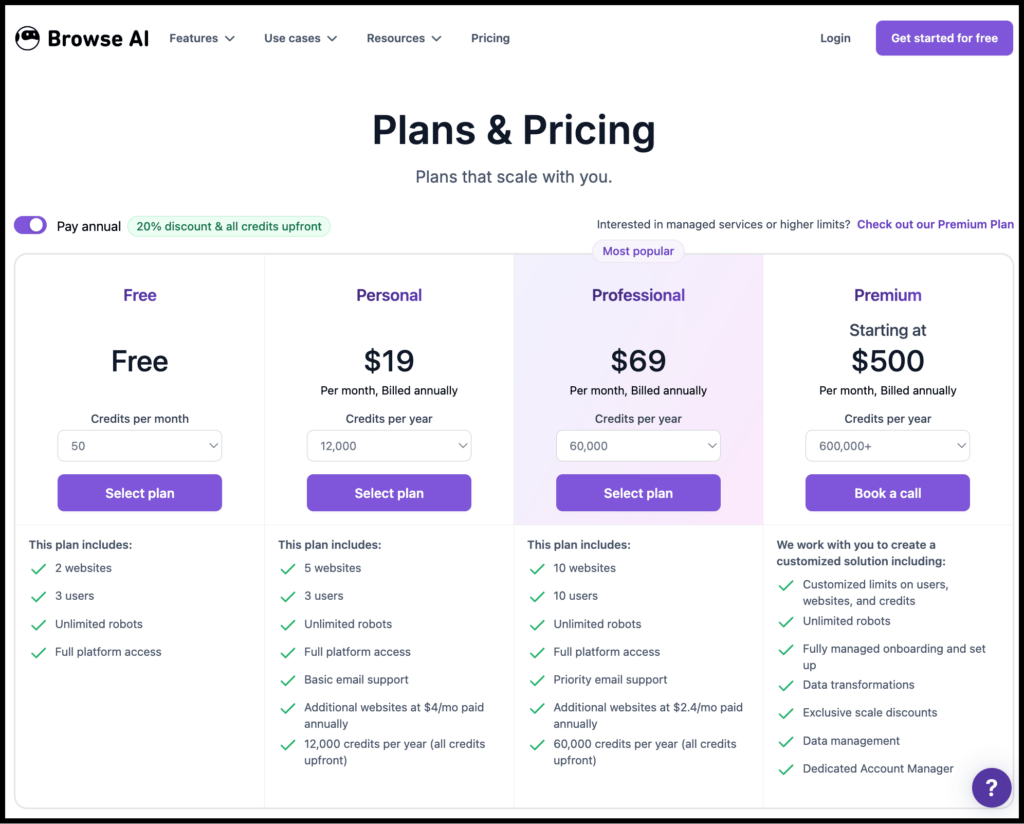Screen dimensions: 1024x824
Task: Click the Browse AI logo
Action: [x=81, y=38]
